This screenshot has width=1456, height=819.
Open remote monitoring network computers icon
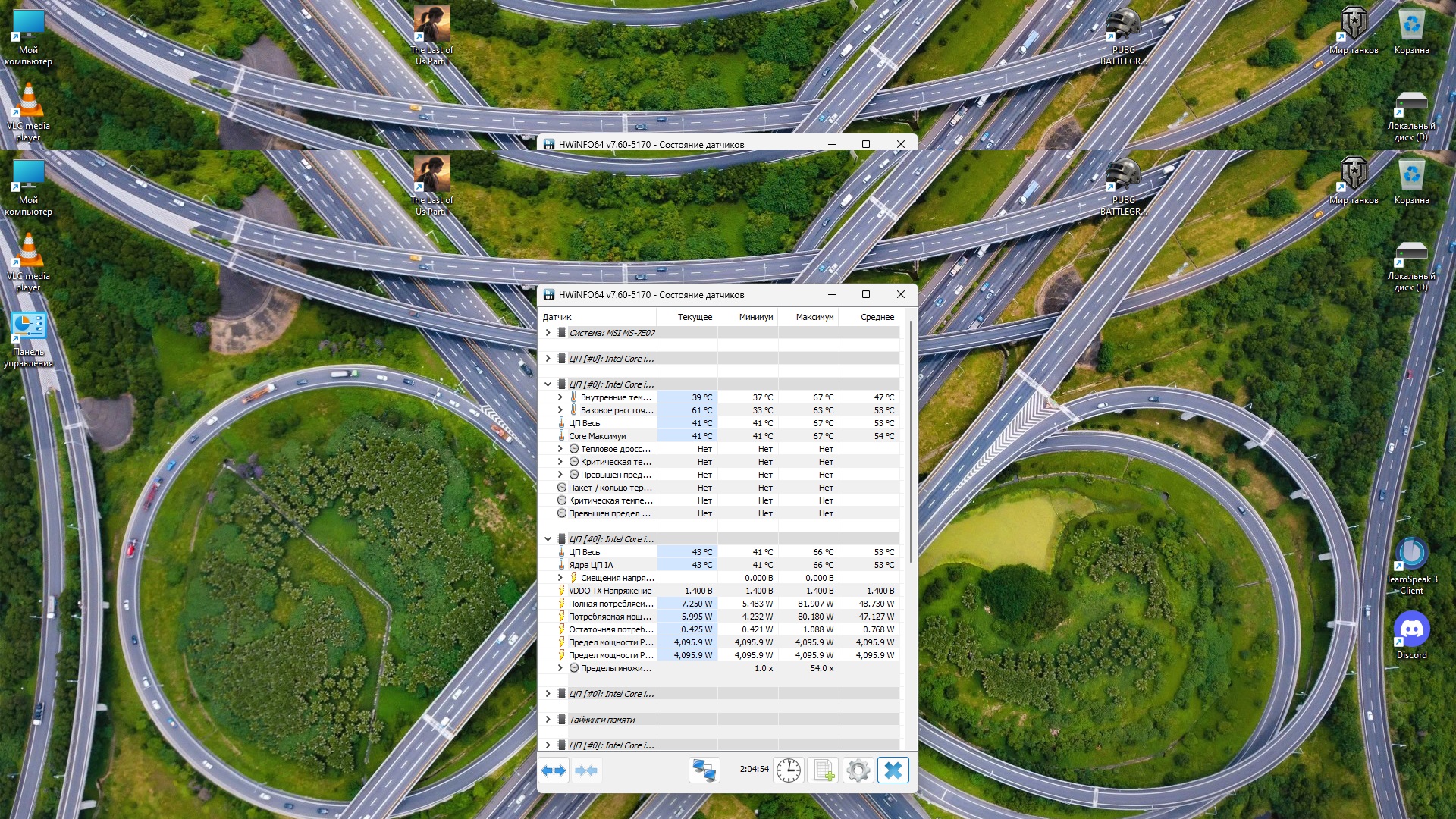click(704, 771)
